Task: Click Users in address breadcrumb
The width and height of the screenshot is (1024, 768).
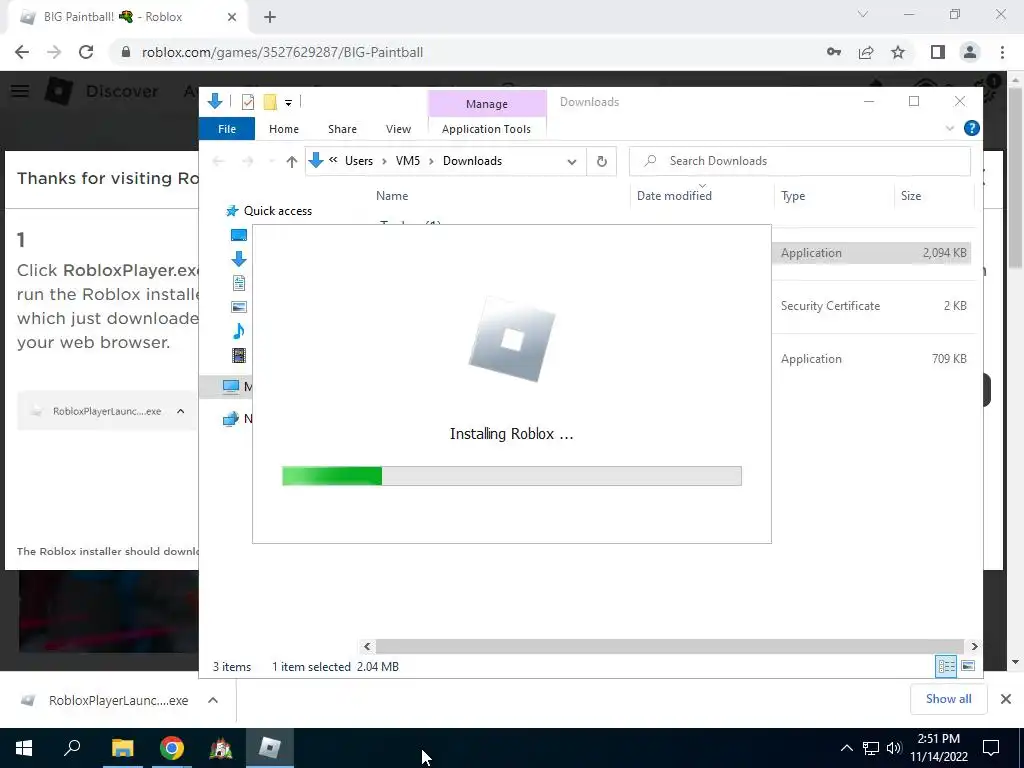Action: pyautogui.click(x=359, y=161)
